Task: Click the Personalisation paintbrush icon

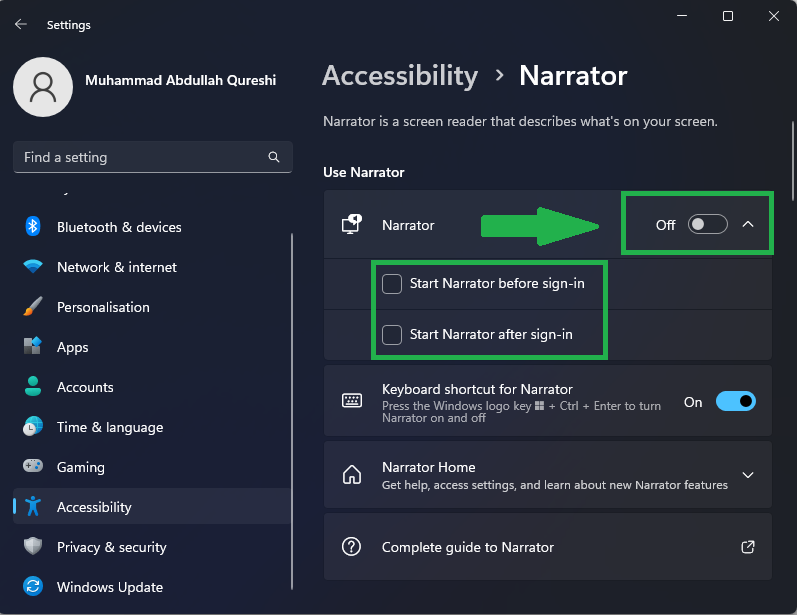Action: [x=33, y=307]
